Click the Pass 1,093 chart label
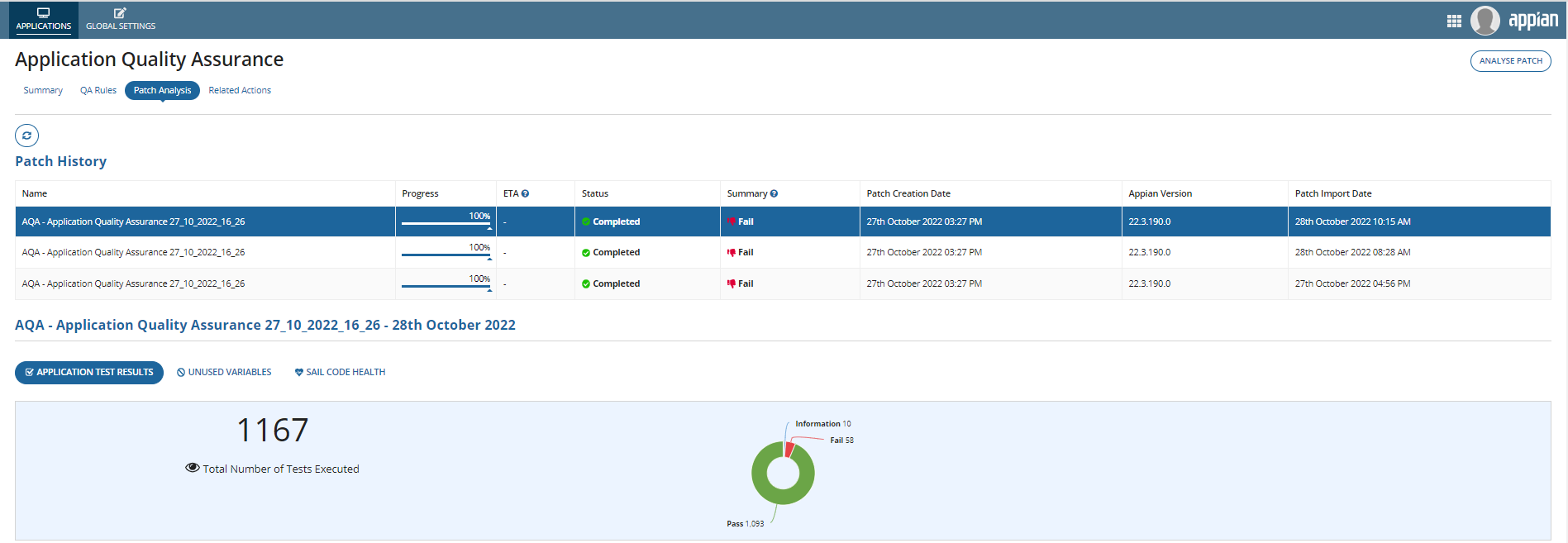Screen dimensions: 1568x543 click(746, 524)
